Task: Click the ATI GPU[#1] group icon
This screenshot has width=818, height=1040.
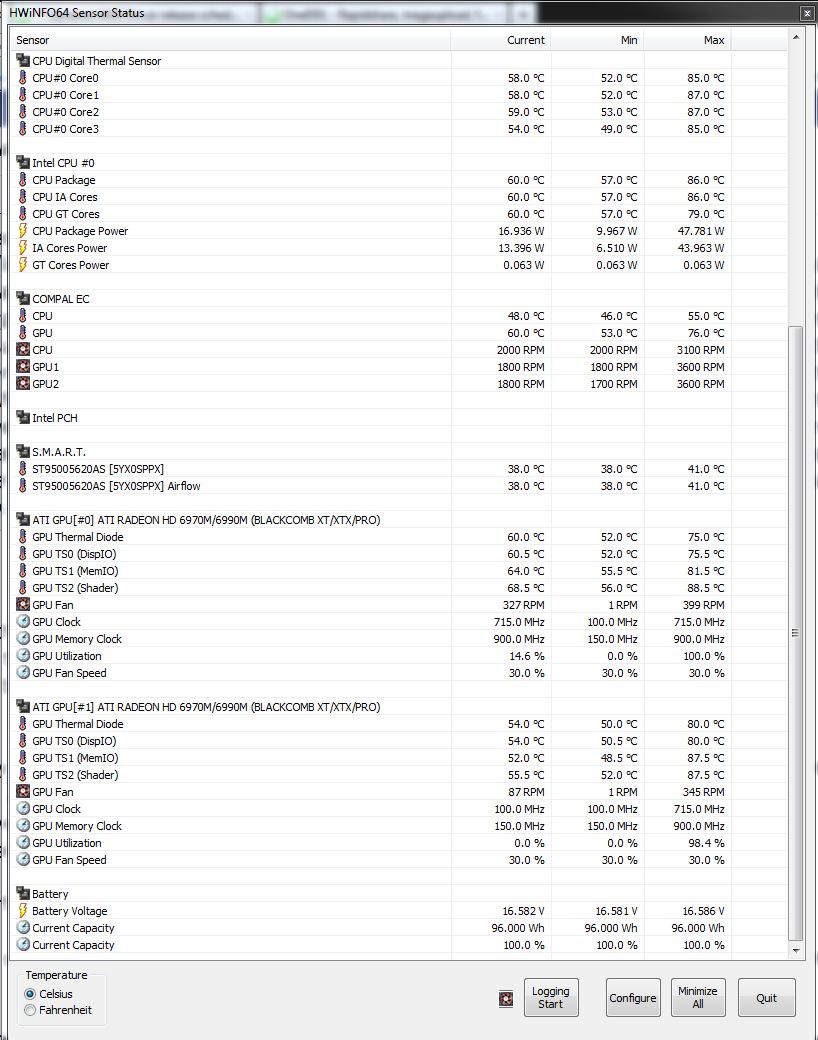Action: [x=23, y=707]
